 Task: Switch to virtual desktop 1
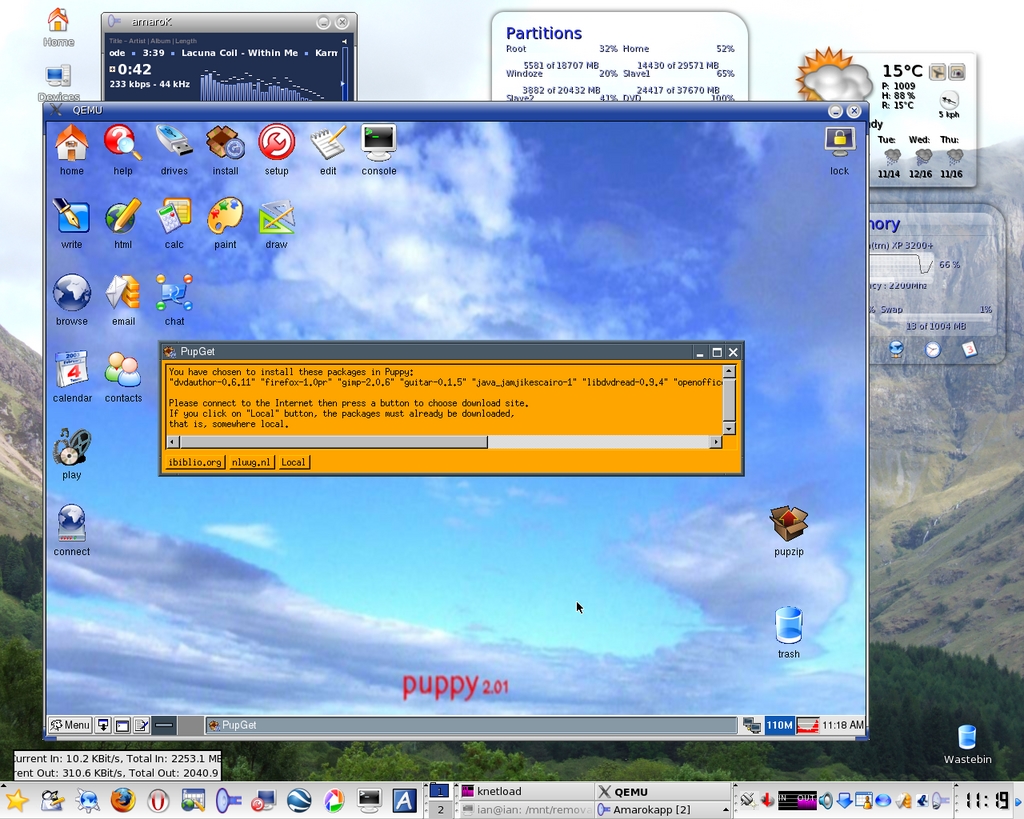click(440, 791)
